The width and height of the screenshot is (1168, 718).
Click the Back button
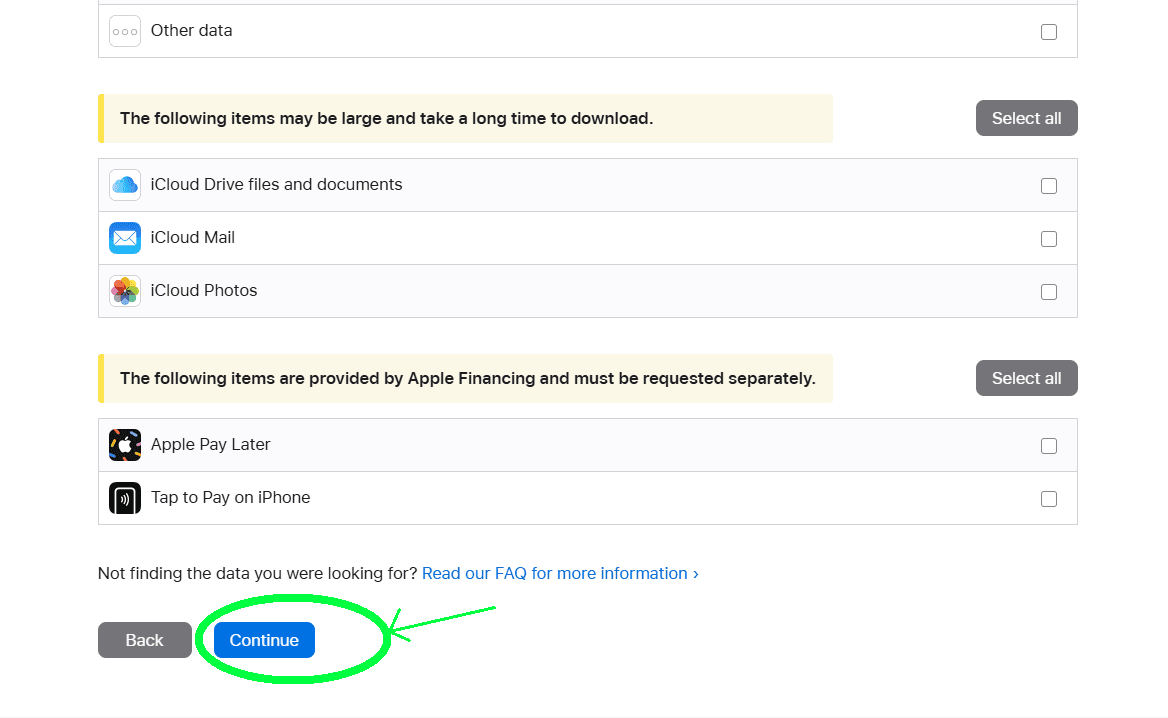[x=144, y=640]
